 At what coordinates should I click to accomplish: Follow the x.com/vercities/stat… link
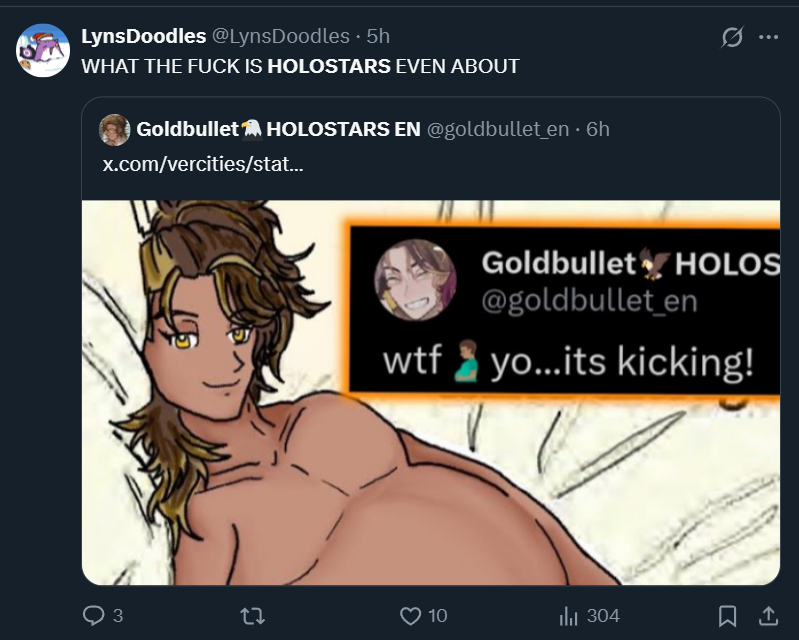203,164
